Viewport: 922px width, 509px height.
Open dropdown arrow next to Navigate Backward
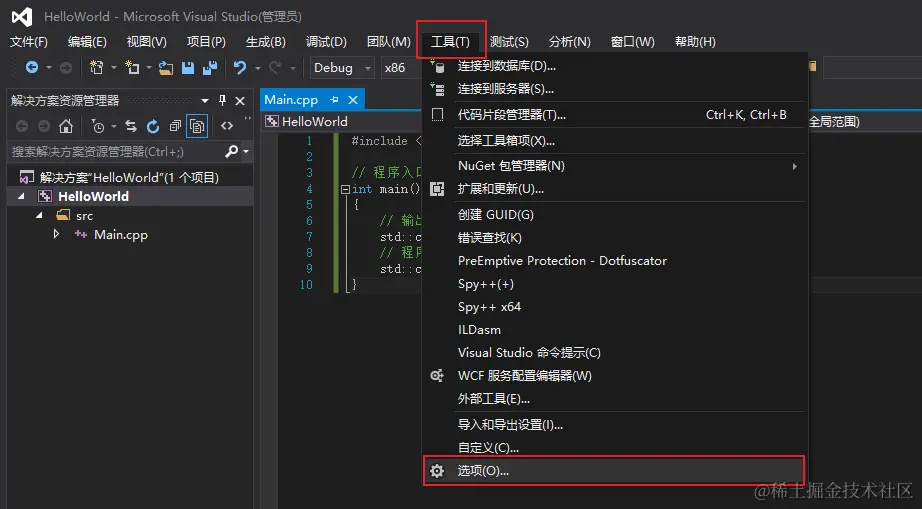(x=49, y=68)
